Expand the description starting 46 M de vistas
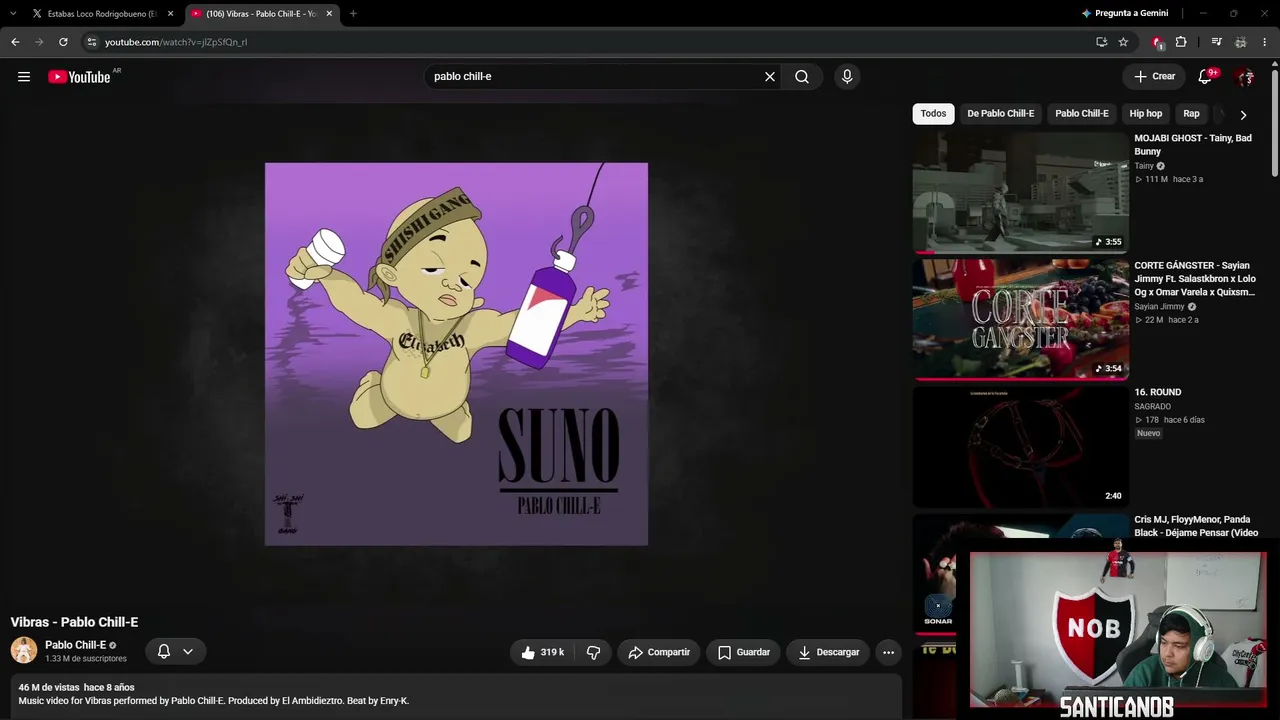This screenshot has width=1280, height=720. point(456,697)
